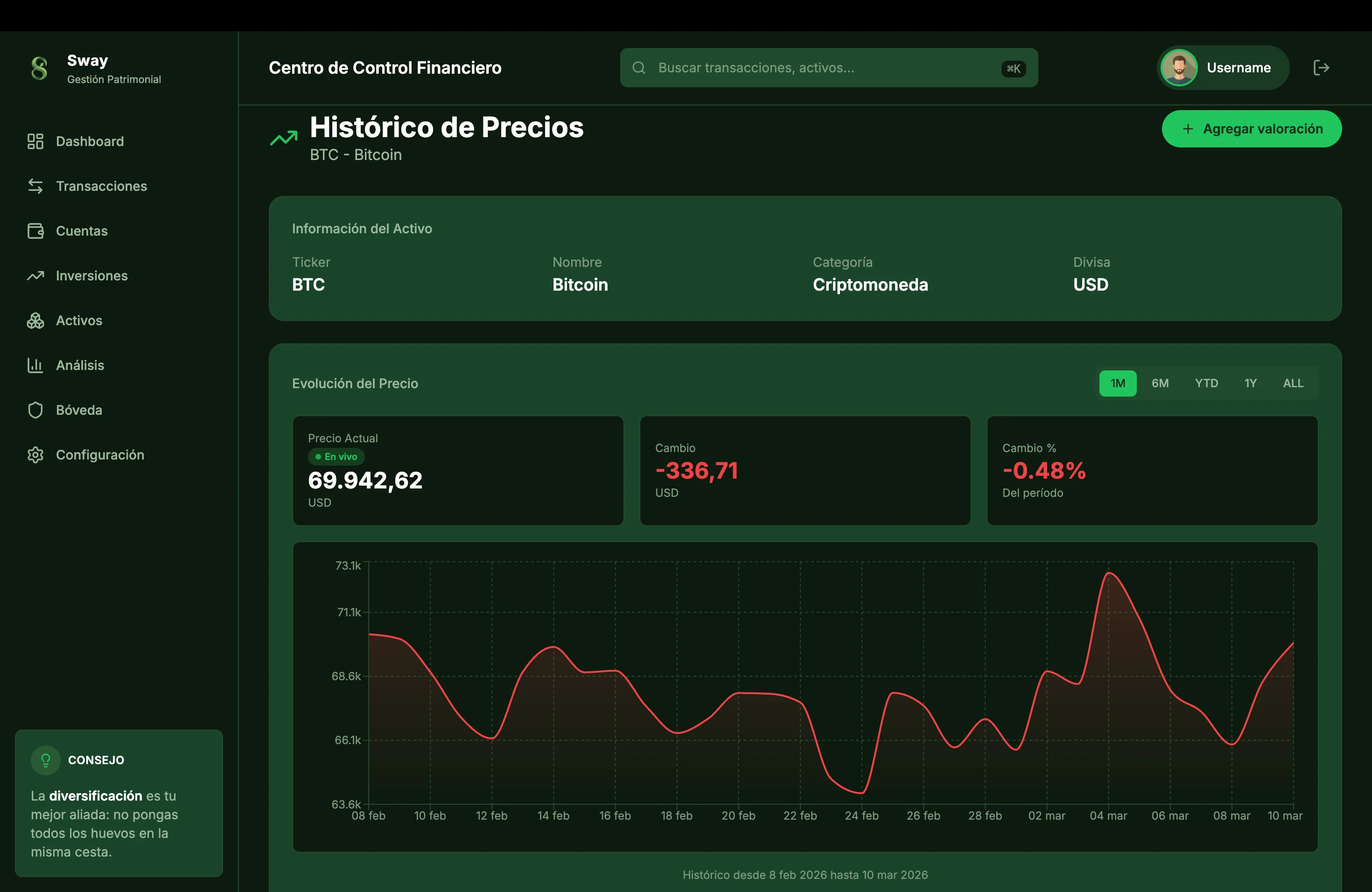The width and height of the screenshot is (1372, 892).
Task: Show ALL price history range
Action: [1293, 383]
